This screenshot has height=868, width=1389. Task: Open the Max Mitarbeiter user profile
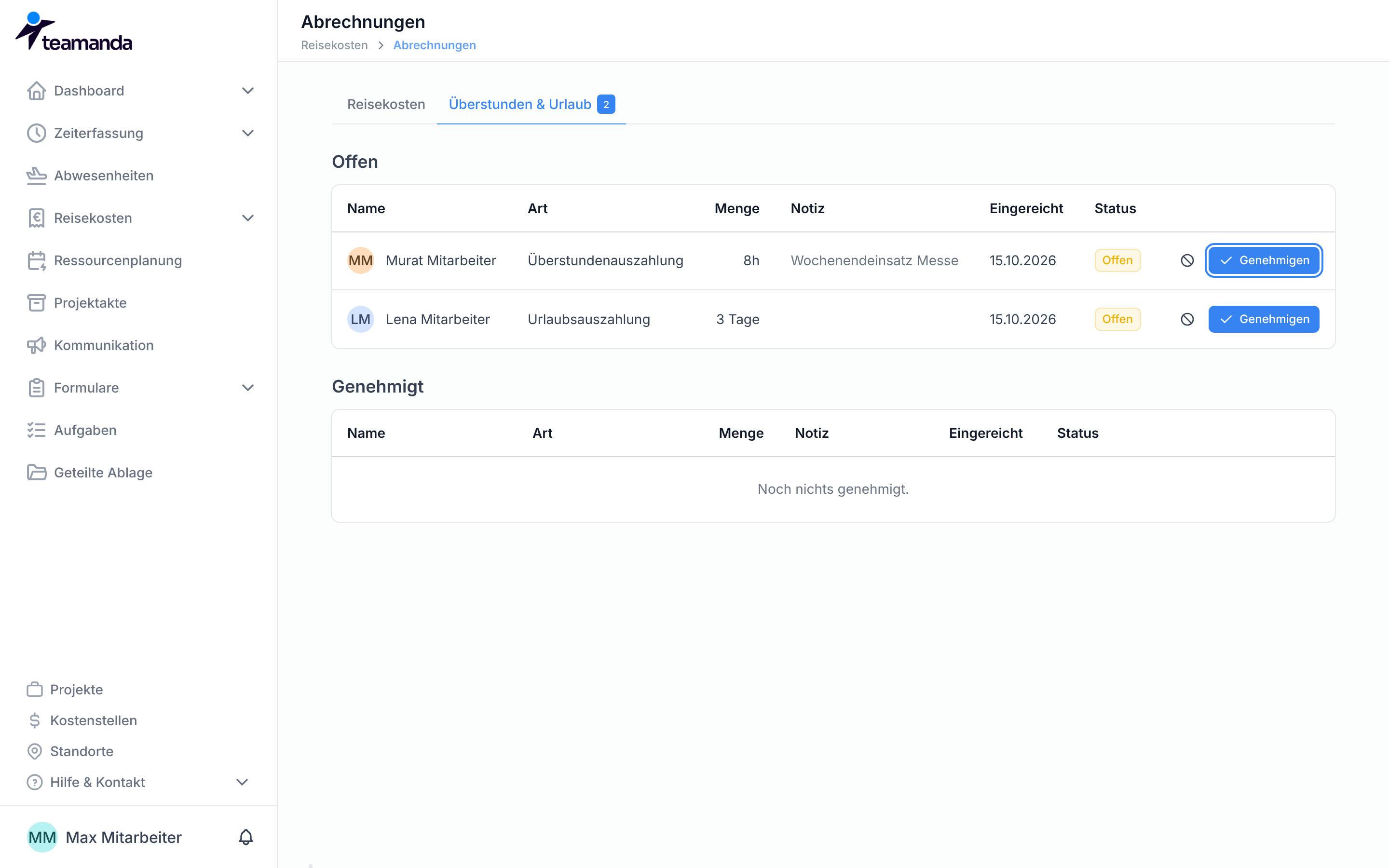[105, 838]
